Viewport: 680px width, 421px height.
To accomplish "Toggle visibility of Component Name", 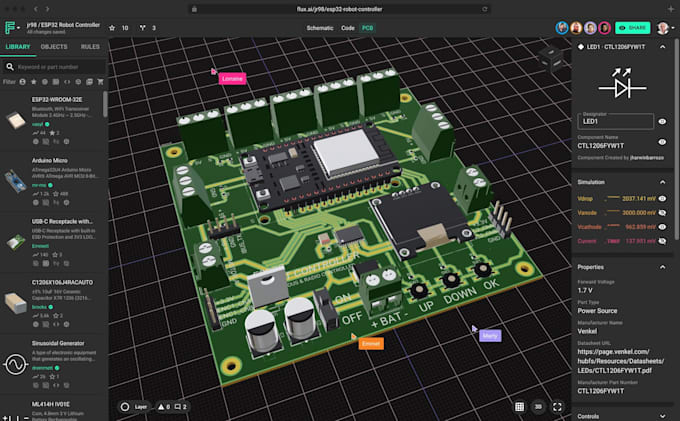I will coord(662,142).
